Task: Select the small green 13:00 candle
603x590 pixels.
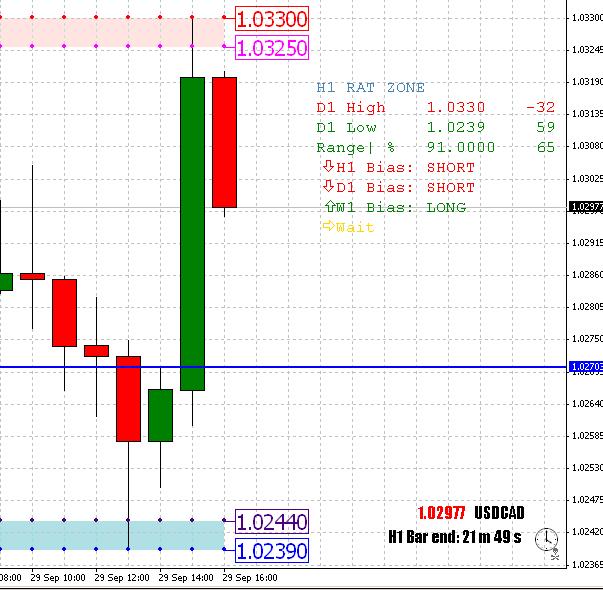Action: click(160, 415)
